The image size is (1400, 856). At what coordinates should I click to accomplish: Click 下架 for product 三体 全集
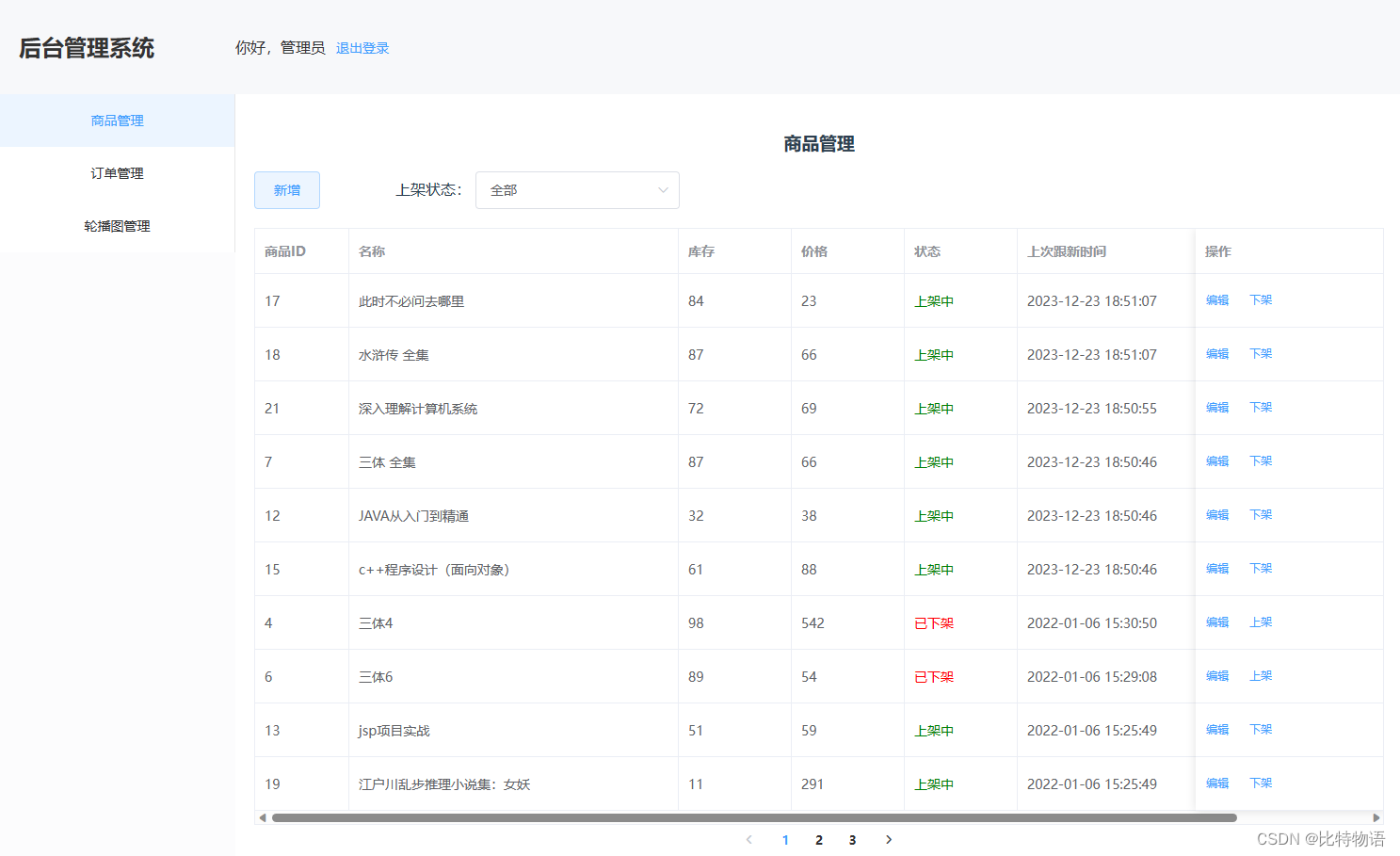click(1261, 461)
